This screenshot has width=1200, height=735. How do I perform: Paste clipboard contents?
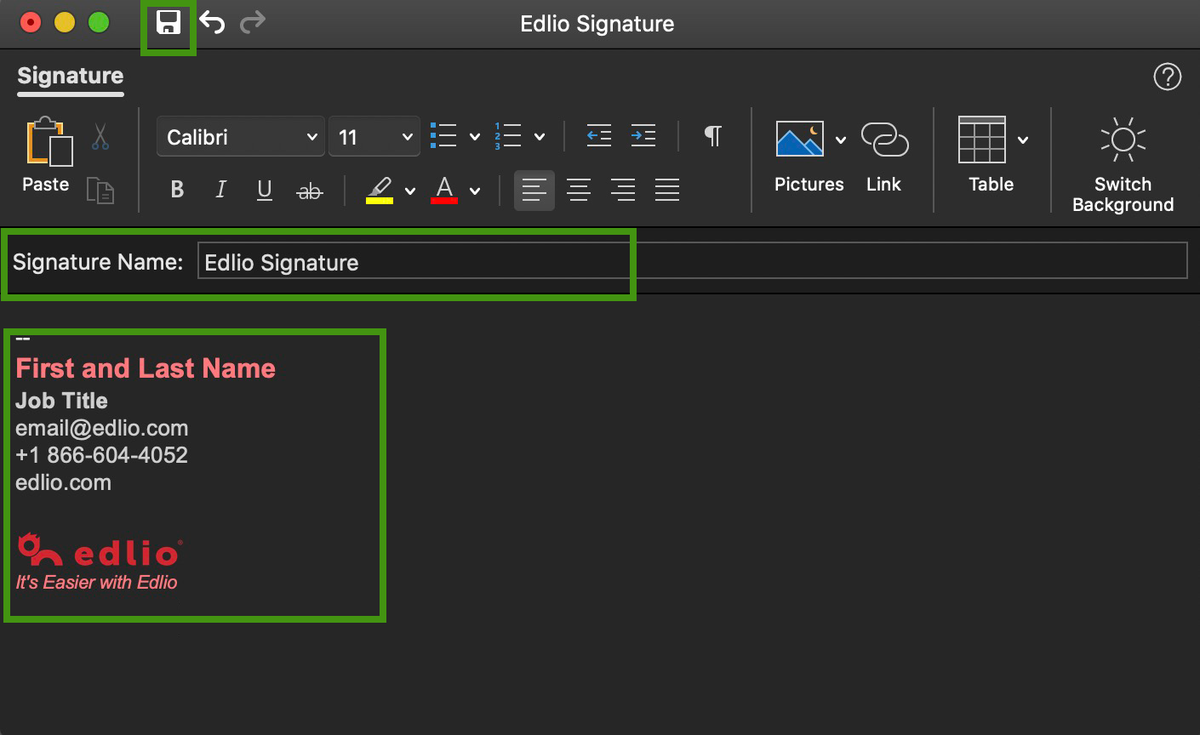click(47, 154)
